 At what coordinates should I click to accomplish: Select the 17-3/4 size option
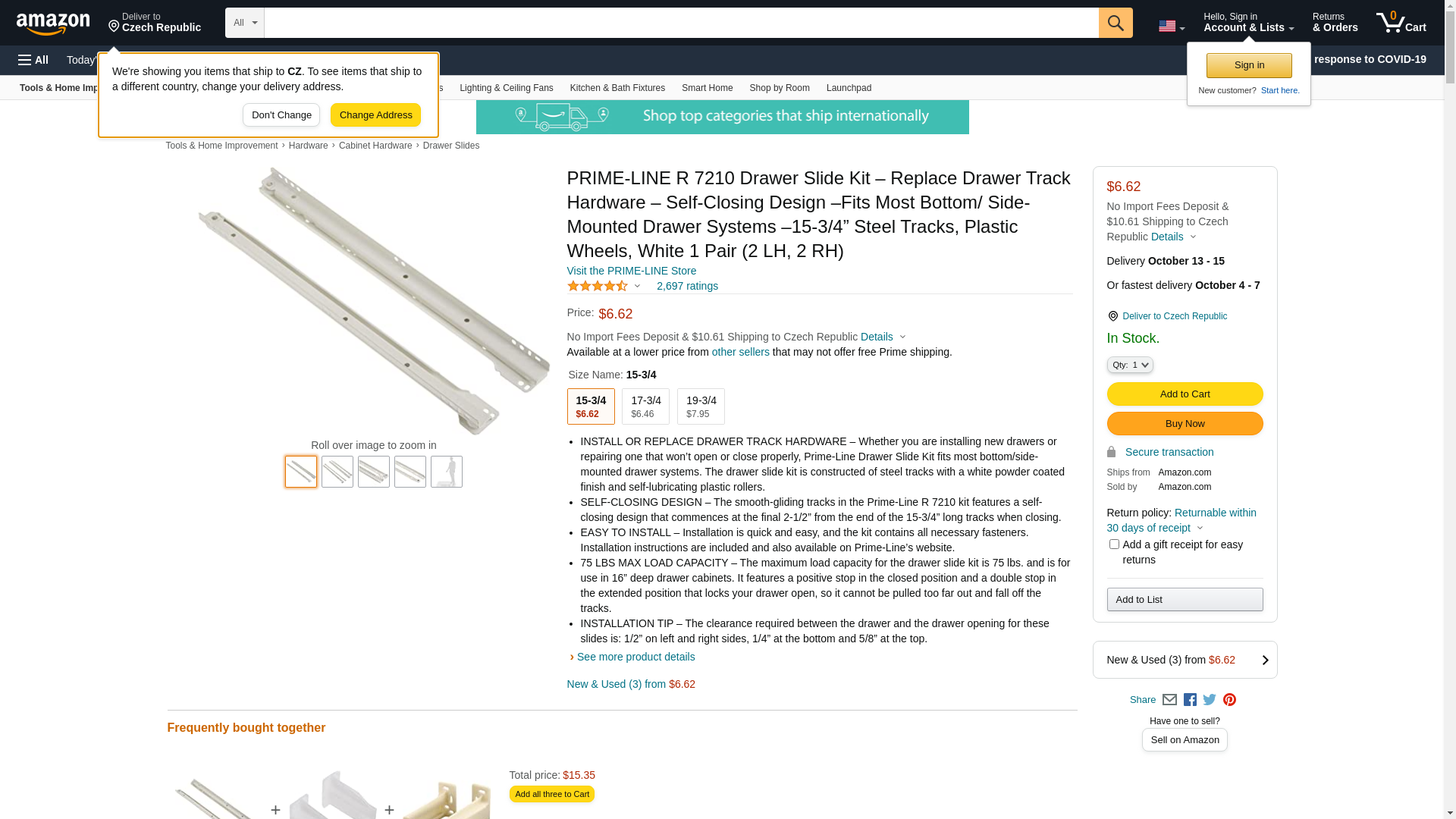tap(645, 406)
